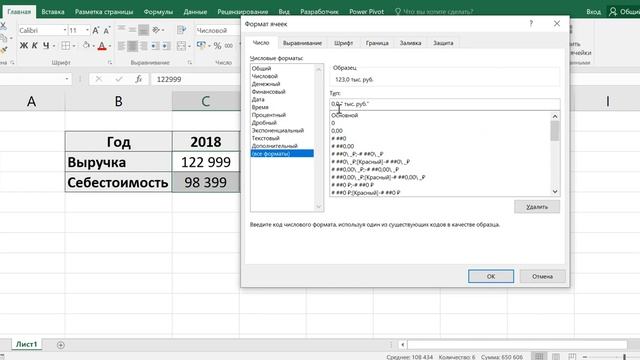This screenshot has height=360, width=640.
Task: Switch to Заливка tab in dialog
Action: 410,43
